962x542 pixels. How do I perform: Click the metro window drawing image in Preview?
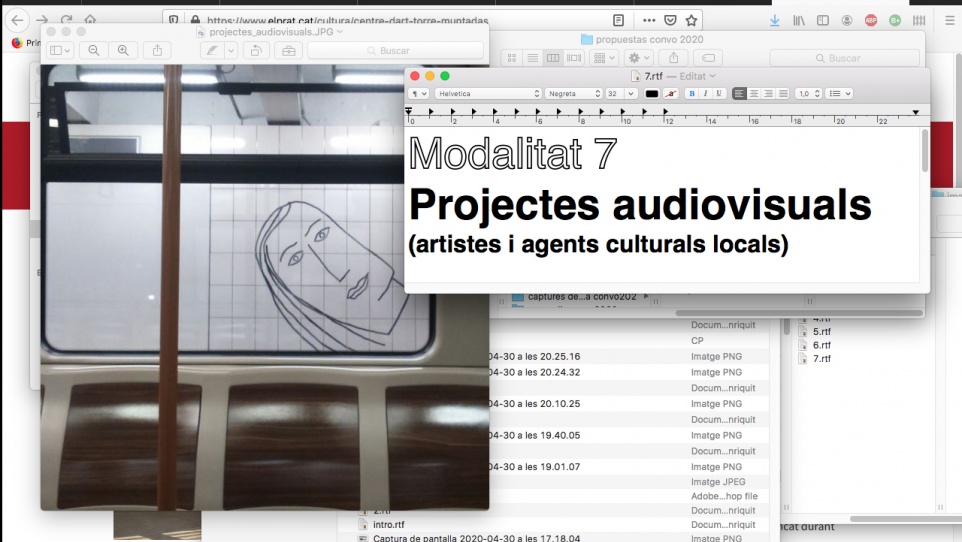pos(265,287)
